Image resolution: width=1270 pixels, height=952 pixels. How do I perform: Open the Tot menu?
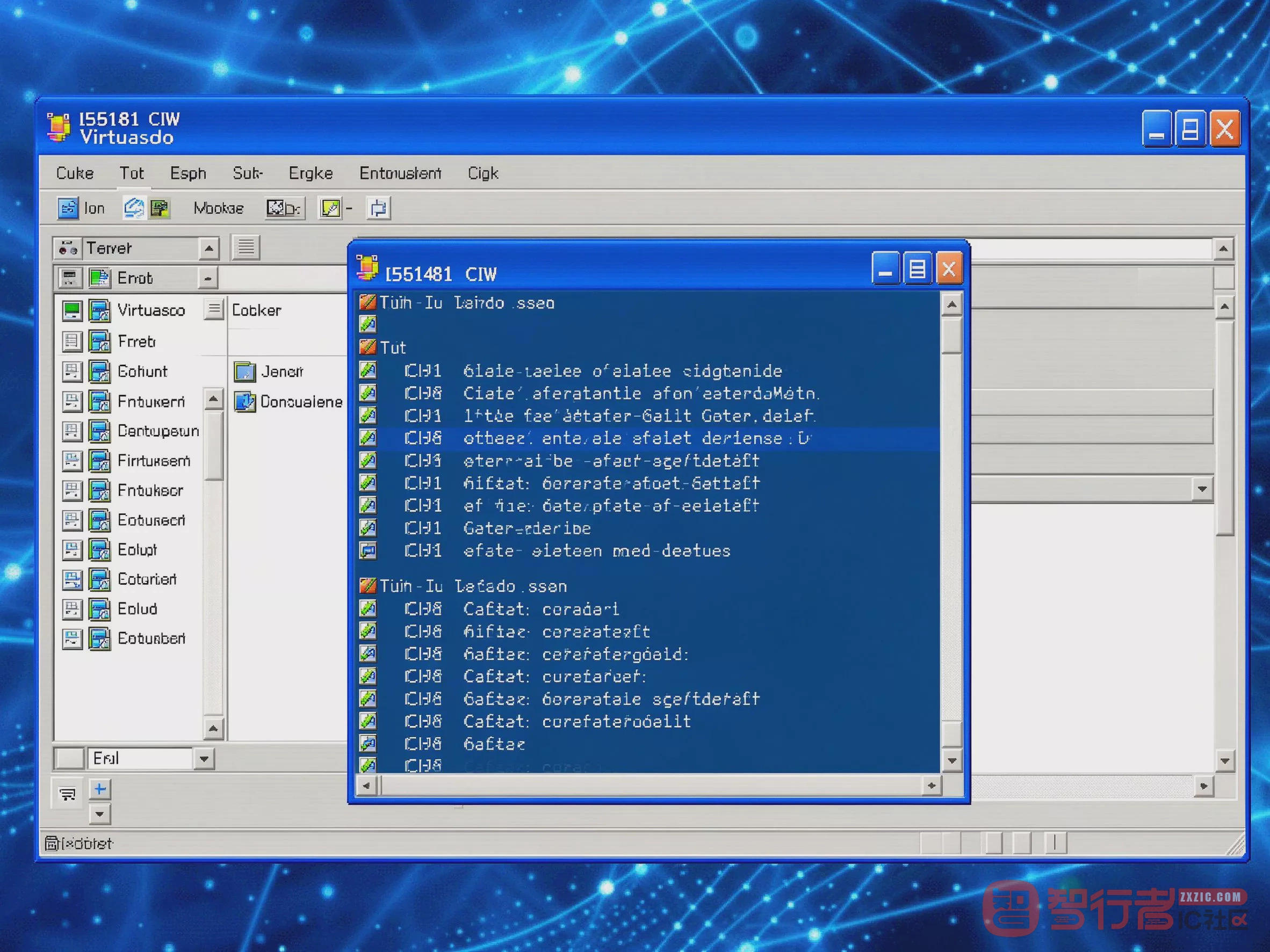point(132,173)
